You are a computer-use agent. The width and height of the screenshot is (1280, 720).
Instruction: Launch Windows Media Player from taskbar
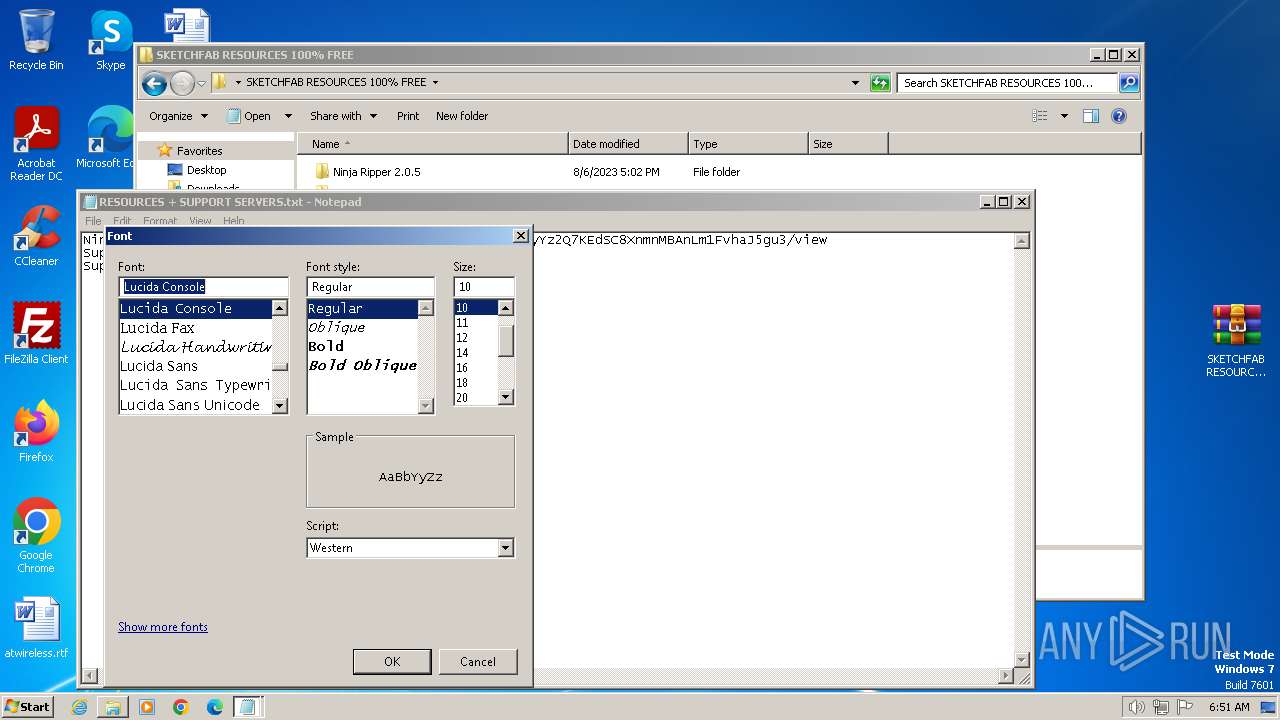coord(147,707)
